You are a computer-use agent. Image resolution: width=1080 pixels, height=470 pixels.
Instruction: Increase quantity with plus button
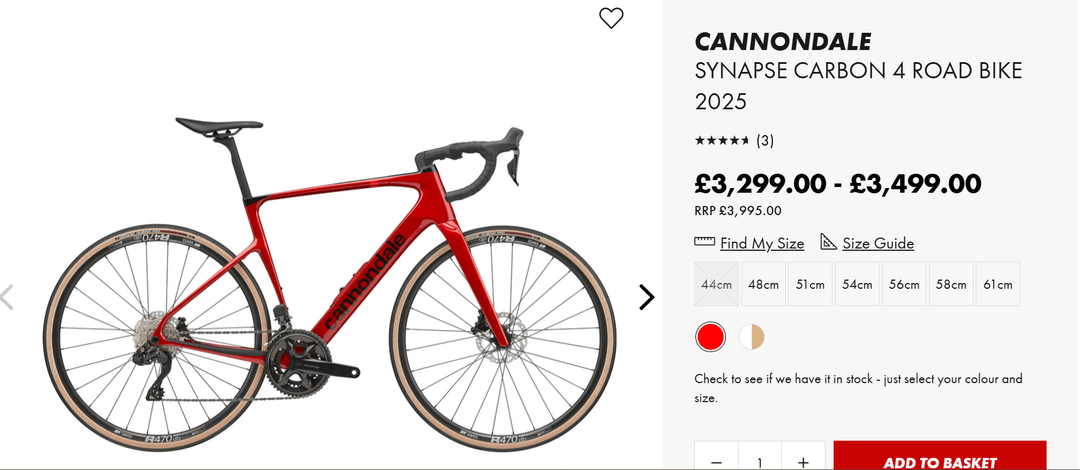(803, 461)
